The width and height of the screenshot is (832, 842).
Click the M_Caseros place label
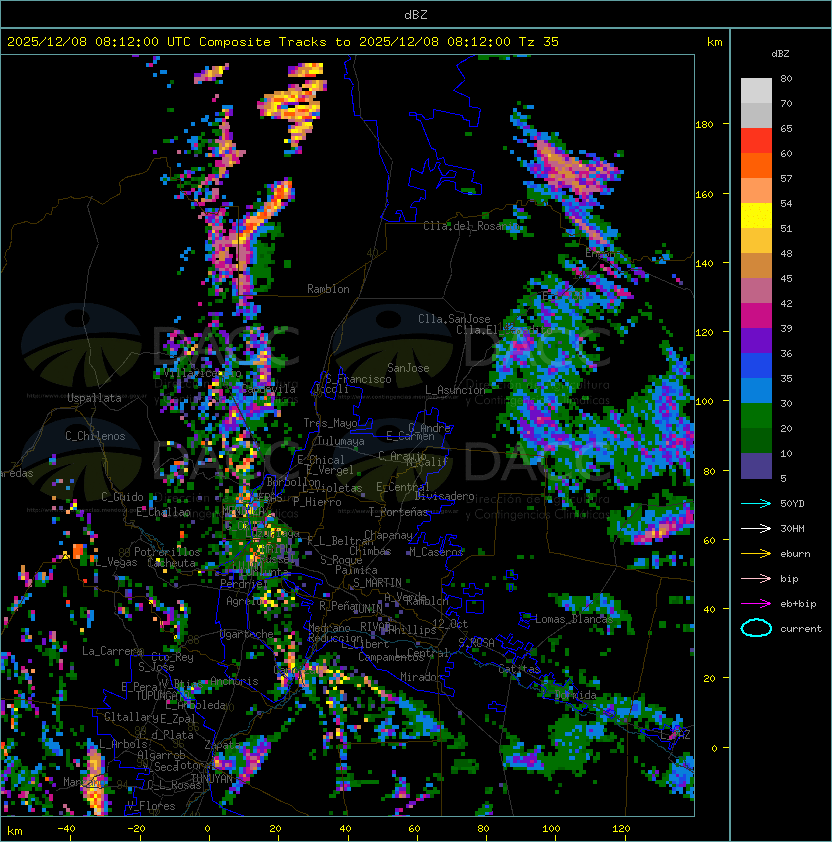(x=436, y=552)
